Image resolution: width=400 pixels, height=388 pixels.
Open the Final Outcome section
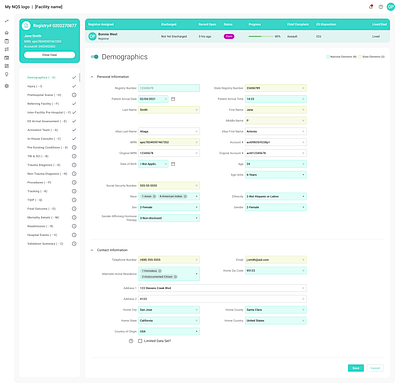(x=41, y=209)
